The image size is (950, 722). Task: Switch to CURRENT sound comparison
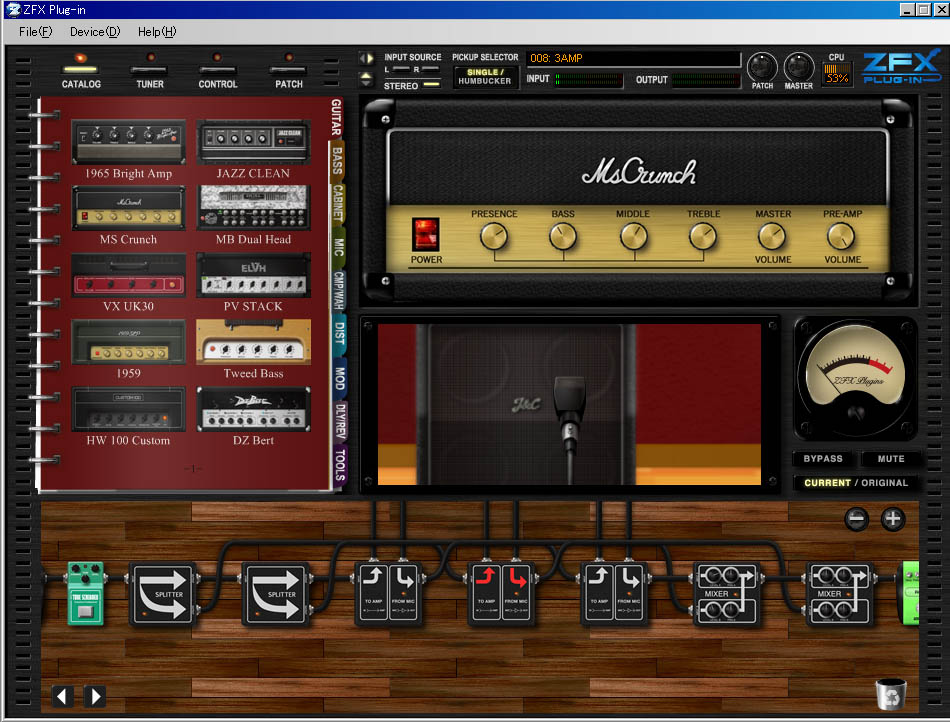[x=828, y=483]
